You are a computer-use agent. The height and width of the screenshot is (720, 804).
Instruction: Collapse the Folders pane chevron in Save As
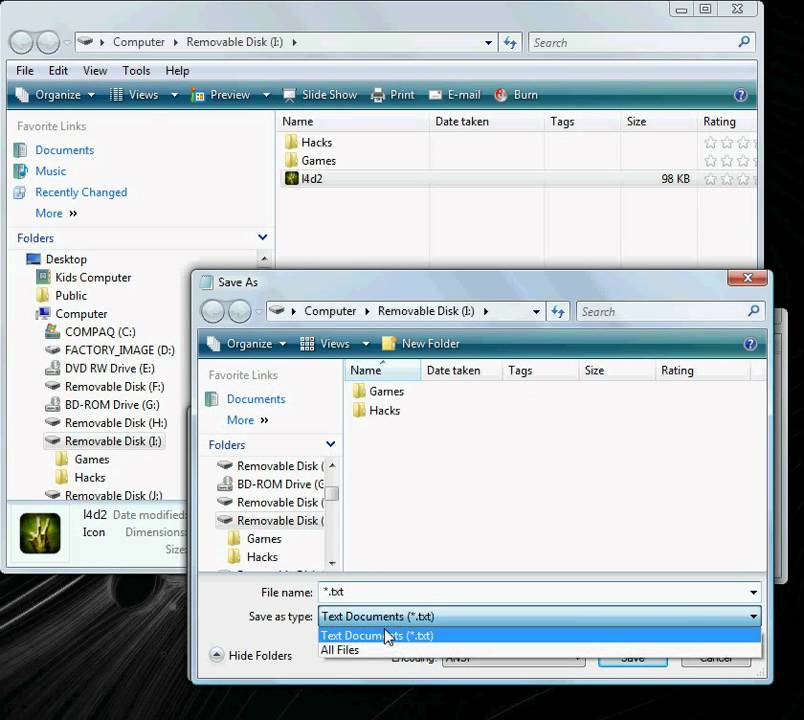point(330,444)
